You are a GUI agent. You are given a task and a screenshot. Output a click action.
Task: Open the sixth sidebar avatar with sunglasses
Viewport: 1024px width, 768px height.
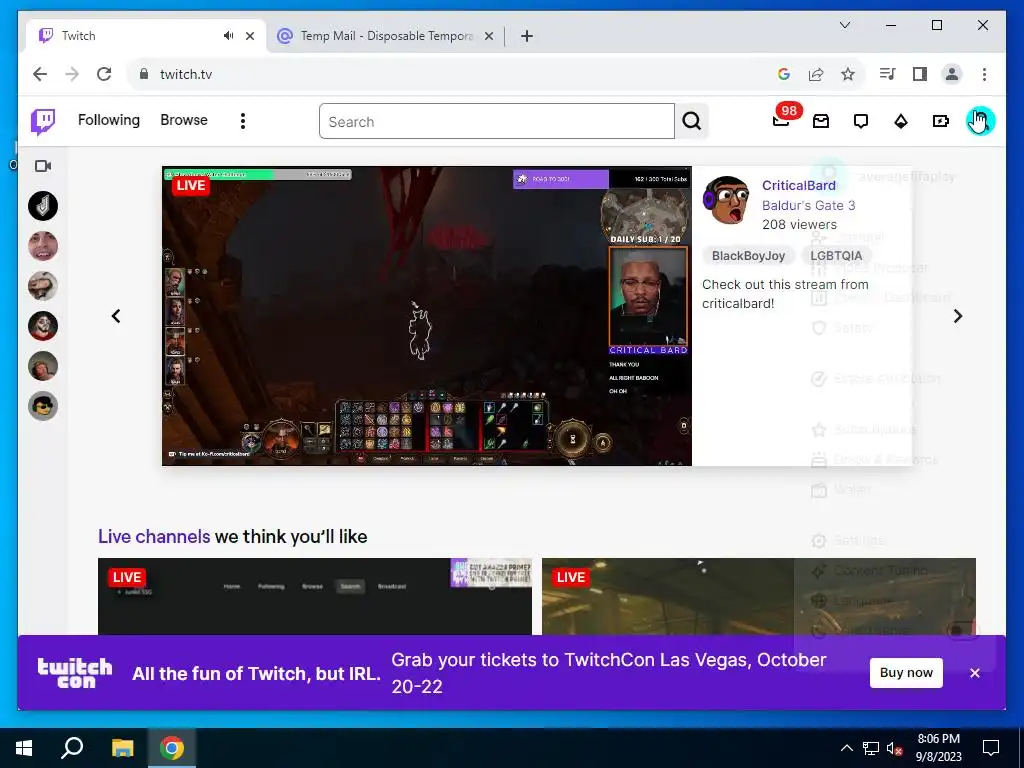tap(43, 406)
